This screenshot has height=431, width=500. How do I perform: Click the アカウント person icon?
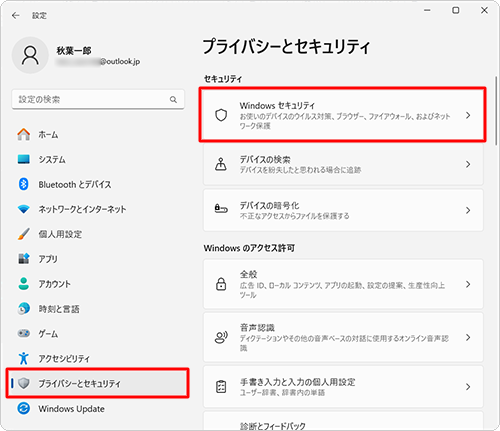pos(24,284)
